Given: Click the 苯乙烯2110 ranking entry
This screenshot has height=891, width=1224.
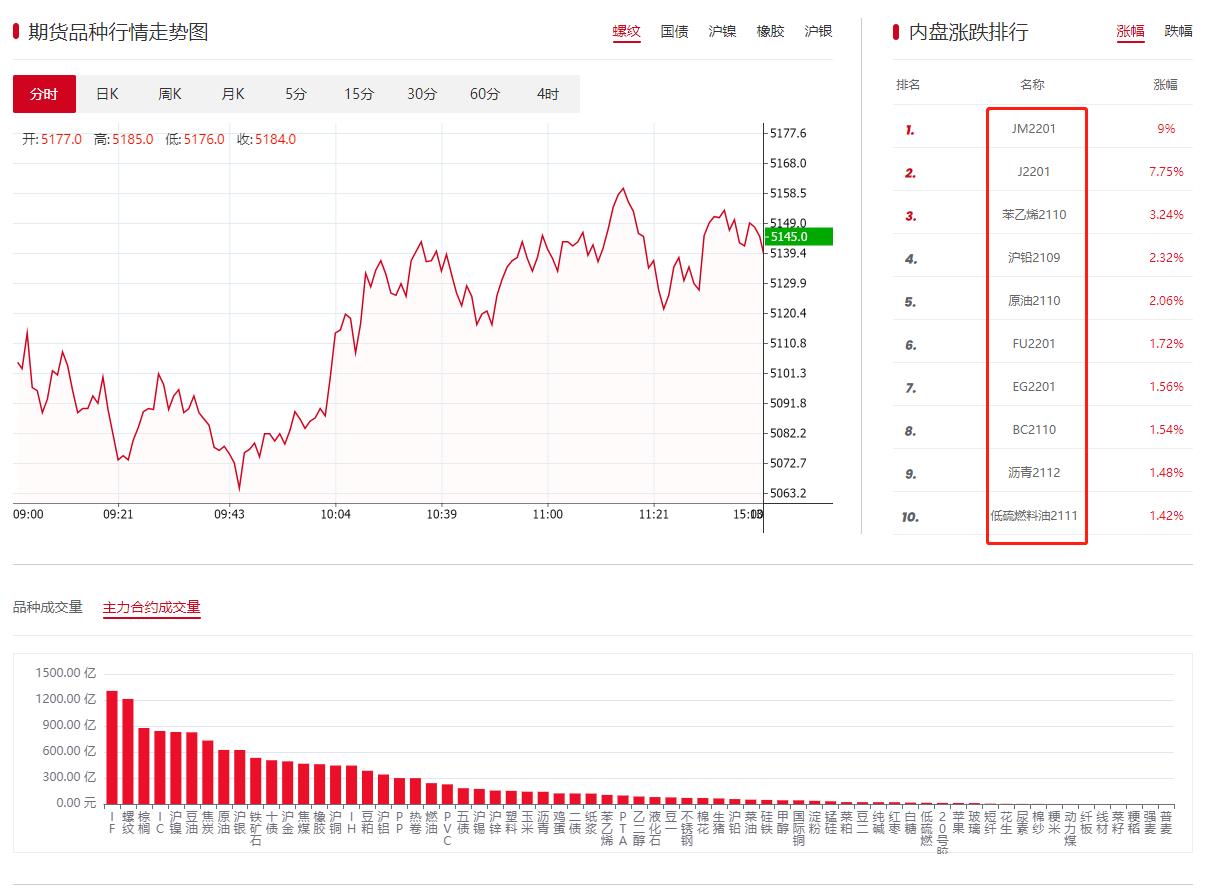Looking at the screenshot, I should [x=1037, y=214].
